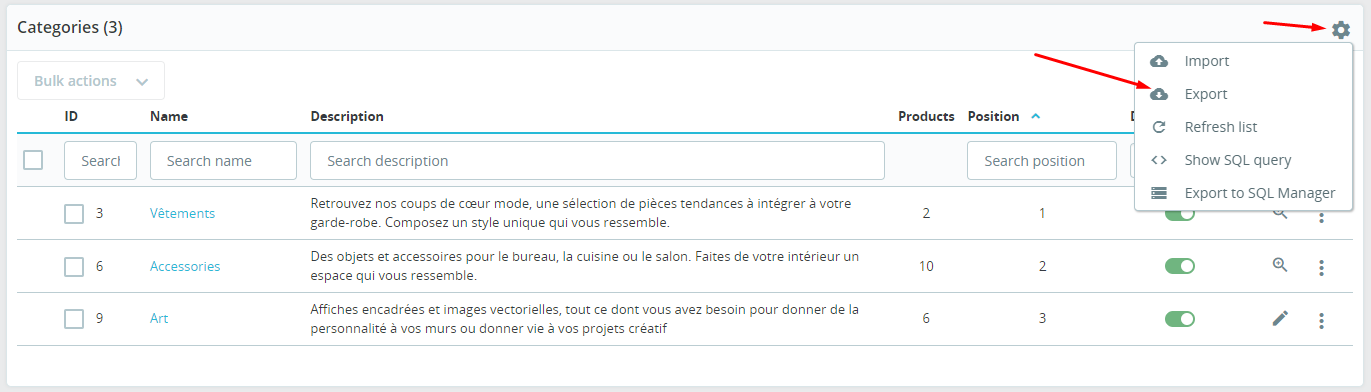Click the Import cloud upload icon
This screenshot has height=392, width=1371.
pos(1159,61)
